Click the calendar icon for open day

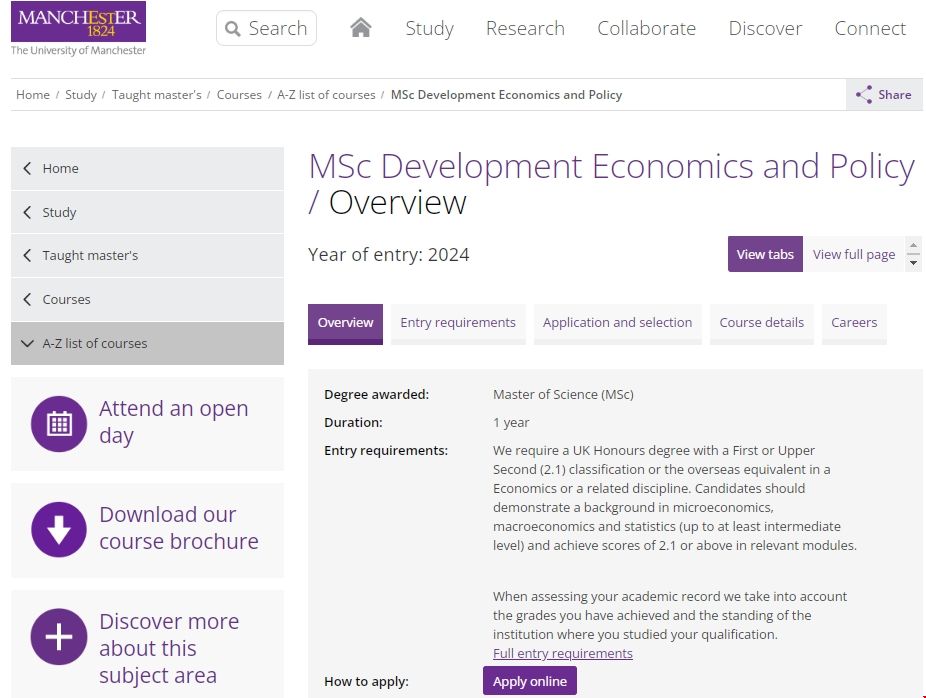[59, 423]
